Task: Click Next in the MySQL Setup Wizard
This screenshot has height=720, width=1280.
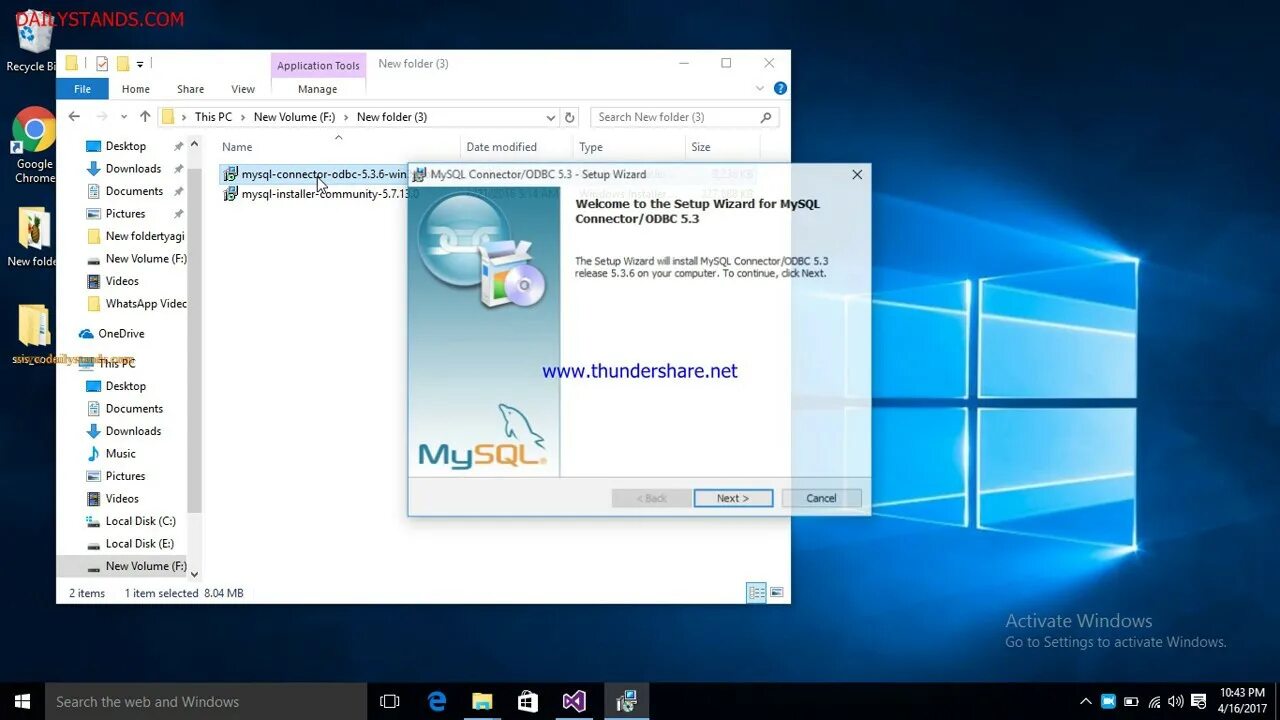Action: click(x=733, y=498)
